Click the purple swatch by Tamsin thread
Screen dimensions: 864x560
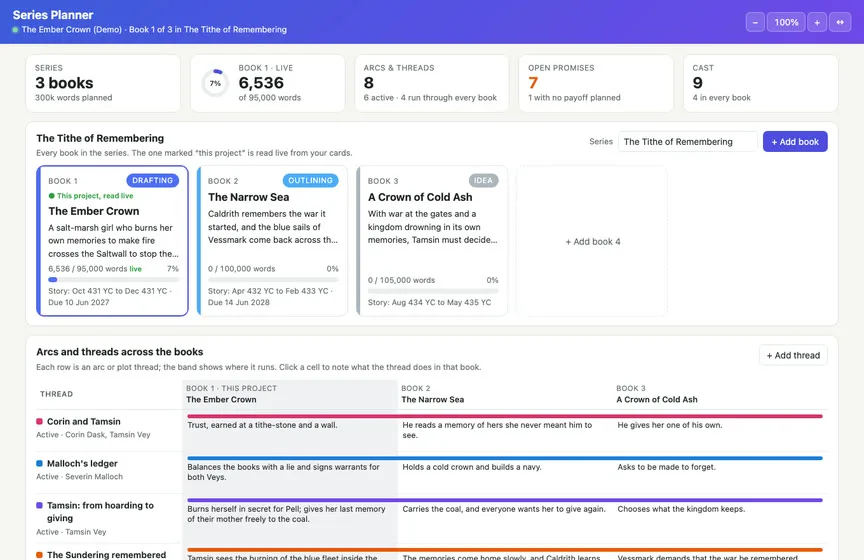click(39, 505)
